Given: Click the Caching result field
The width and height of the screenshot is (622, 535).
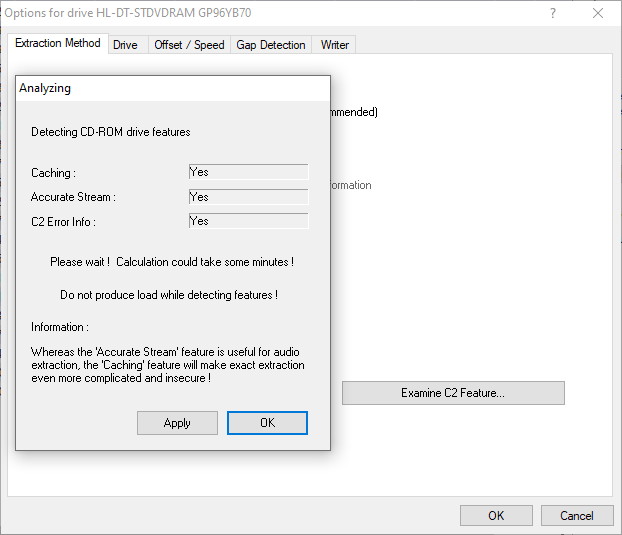Looking at the screenshot, I should 248,172.
